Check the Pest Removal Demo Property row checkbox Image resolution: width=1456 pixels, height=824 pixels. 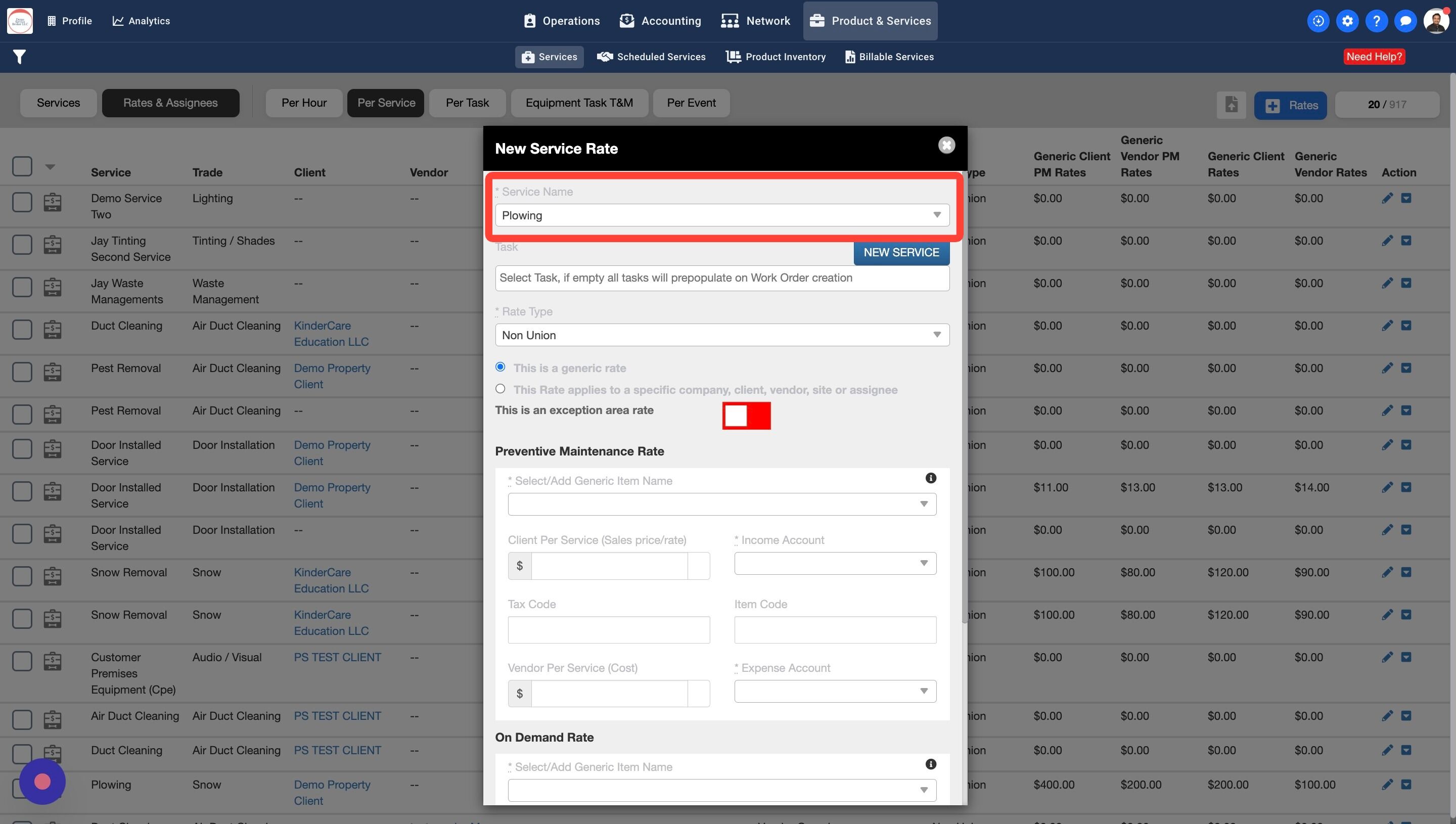point(22,372)
